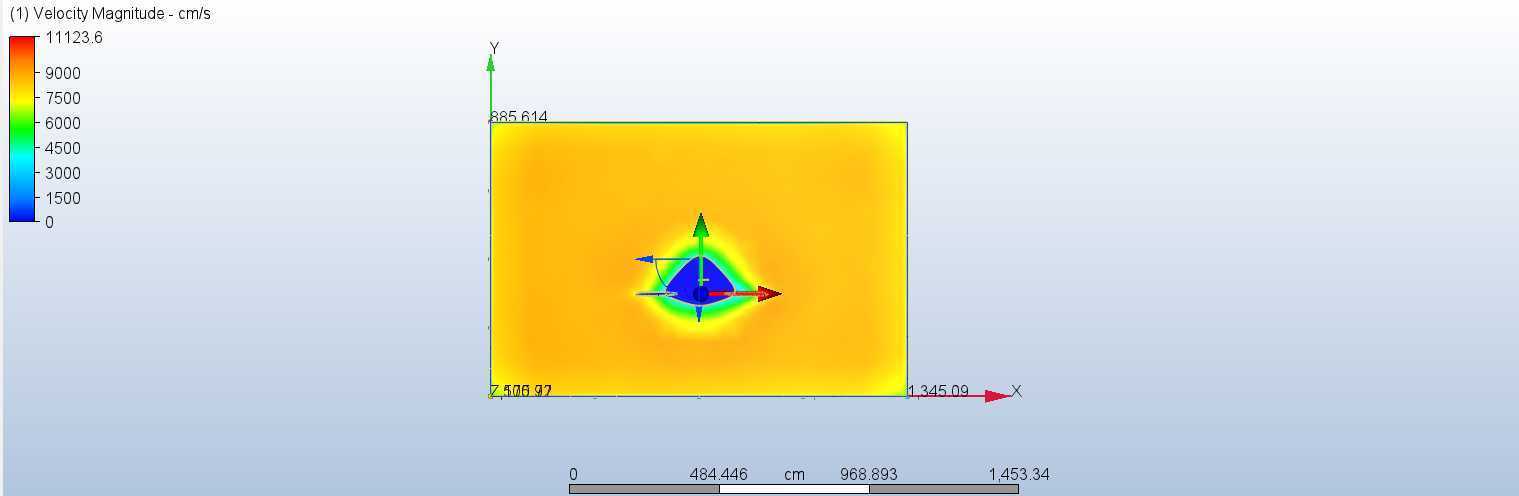
Task: Click the Y axis label
Action: click(494, 48)
